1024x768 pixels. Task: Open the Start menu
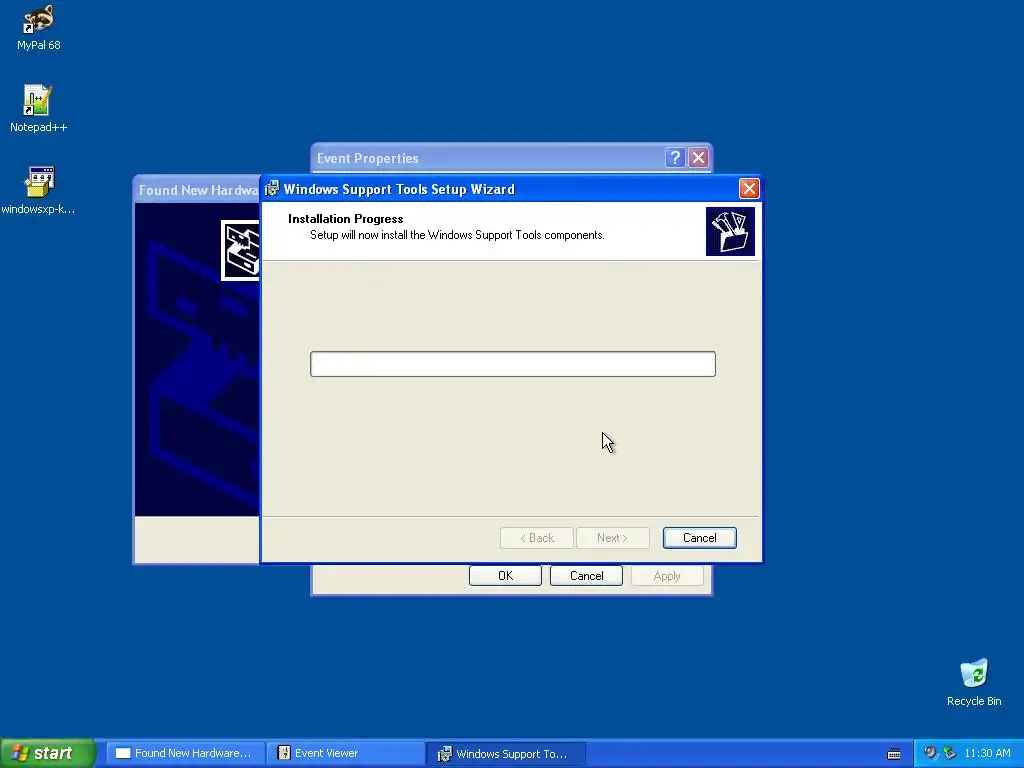click(47, 753)
